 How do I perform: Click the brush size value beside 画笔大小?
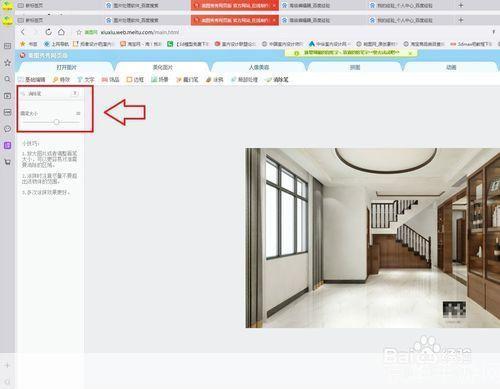click(78, 114)
